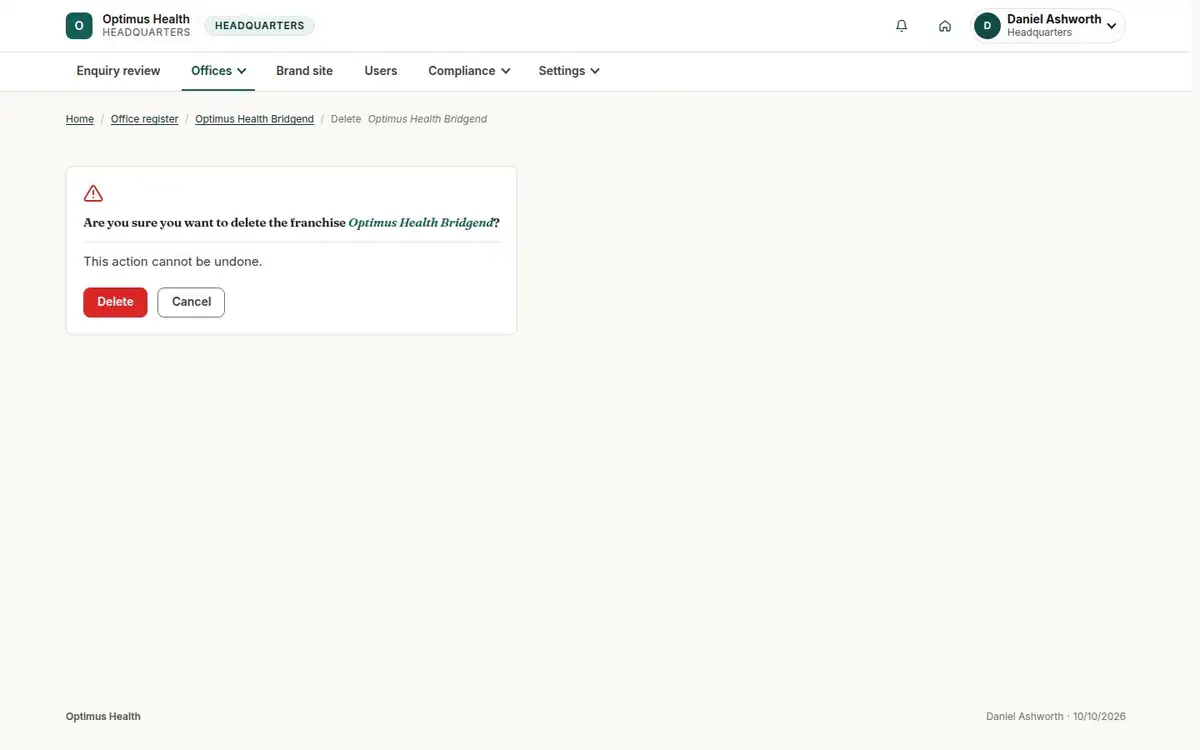The width and height of the screenshot is (1200, 750).
Task: Open the Settings dropdown menu
Action: [569, 71]
